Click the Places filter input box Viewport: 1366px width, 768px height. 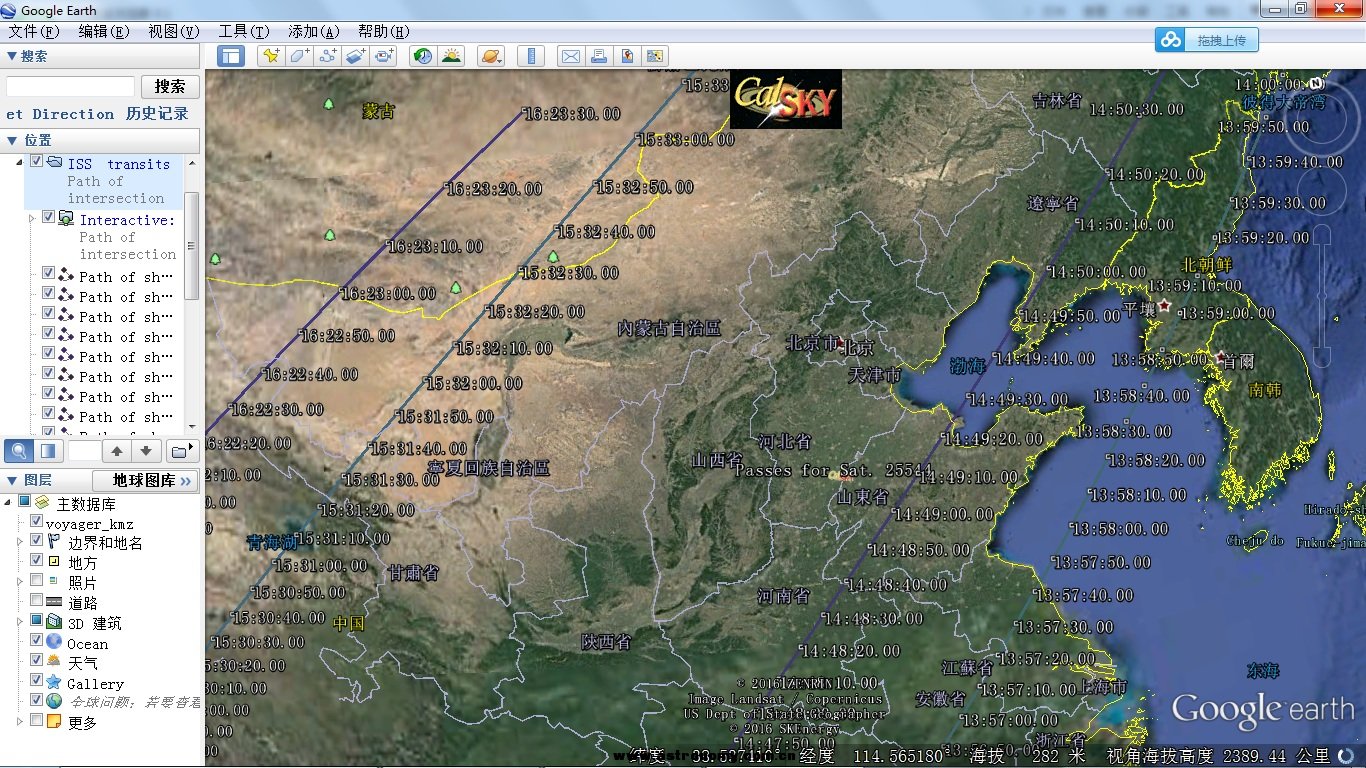pyautogui.click(x=84, y=451)
